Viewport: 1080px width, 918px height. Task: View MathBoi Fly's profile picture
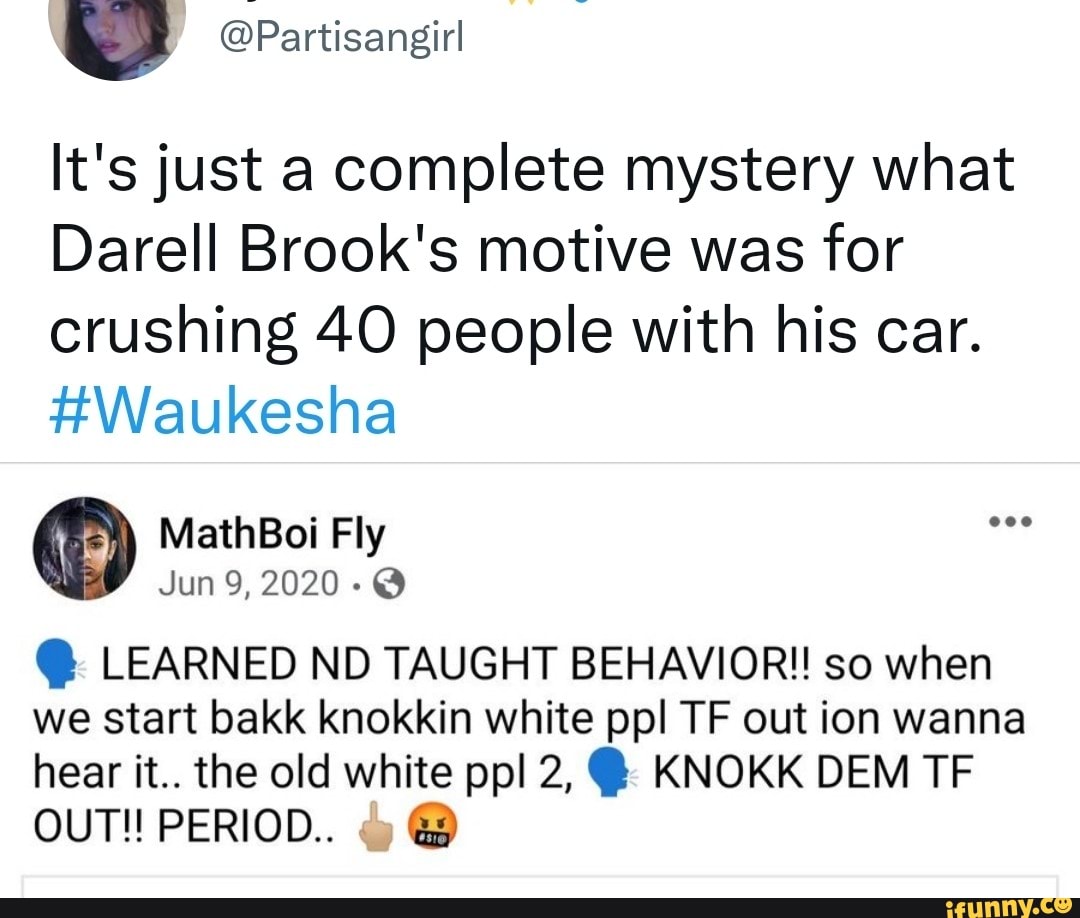tap(85, 548)
